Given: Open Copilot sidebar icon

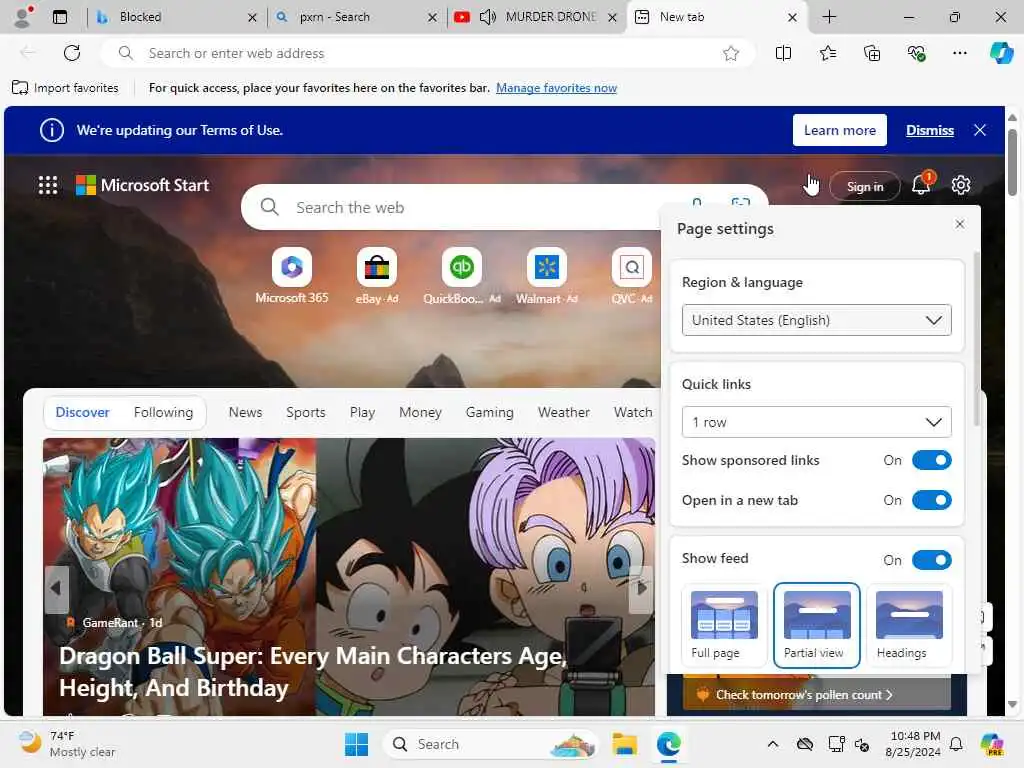Looking at the screenshot, I should point(1001,53).
